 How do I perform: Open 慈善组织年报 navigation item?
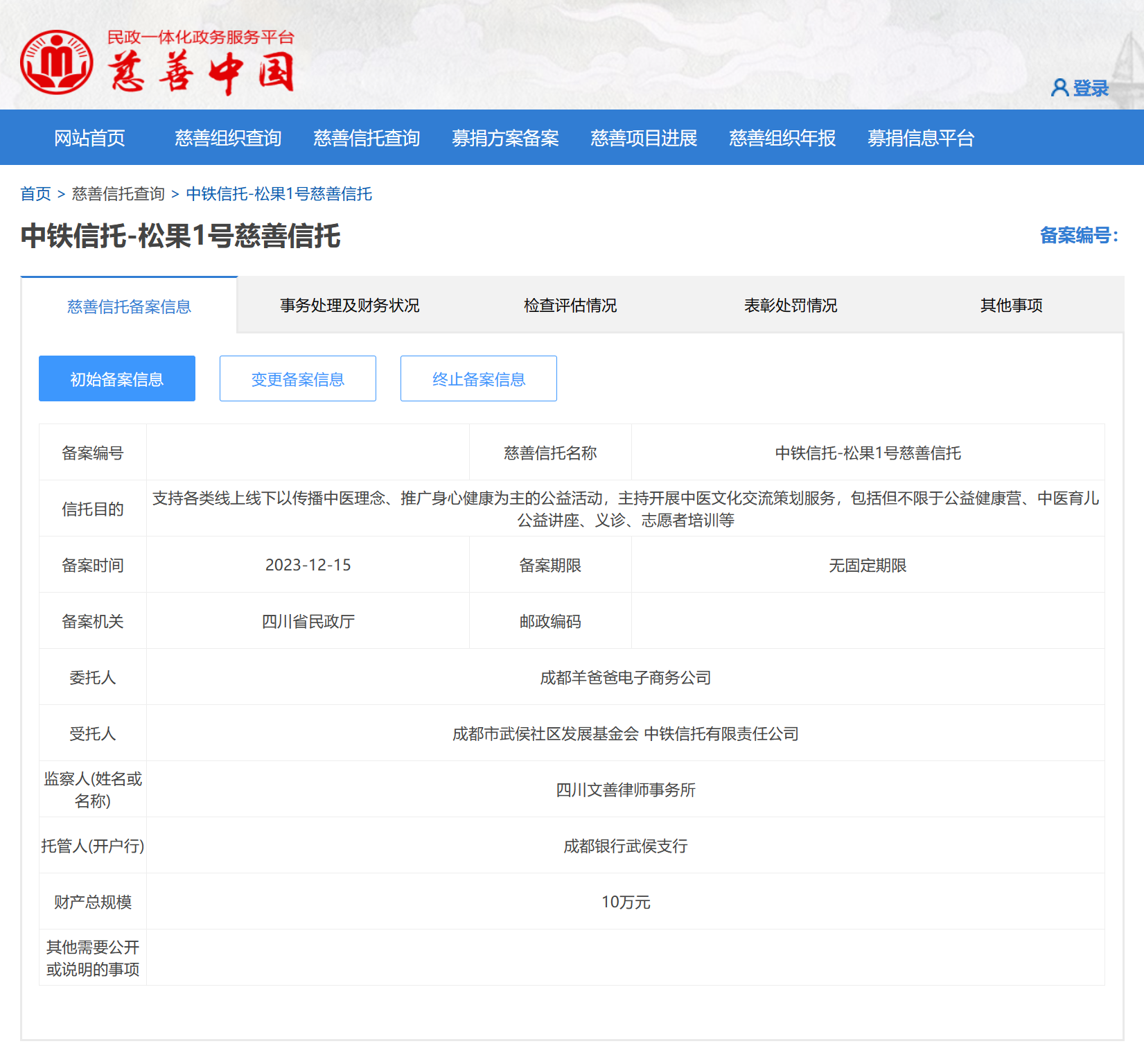[x=782, y=138]
